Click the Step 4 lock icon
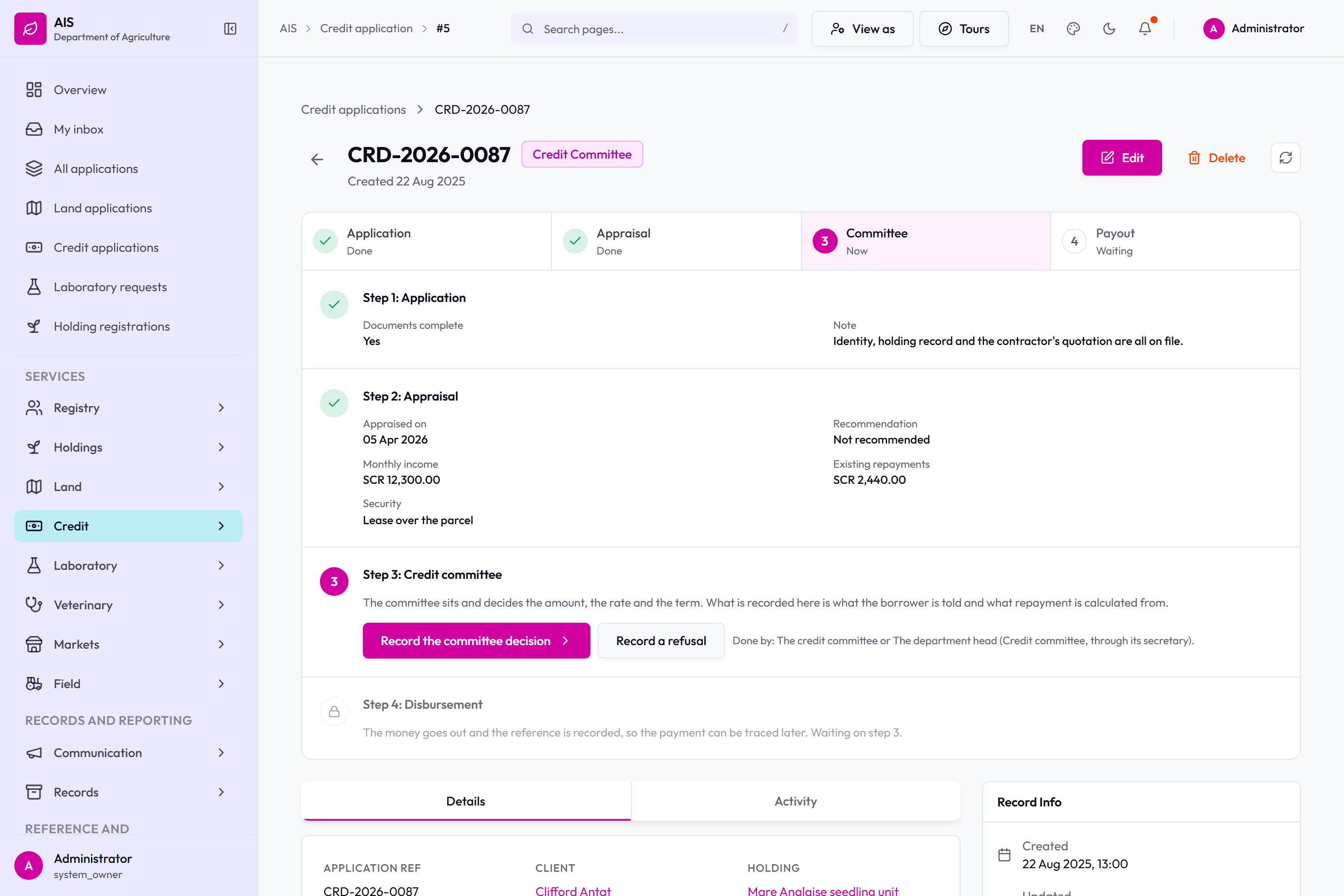This screenshot has width=1344, height=896. 334,711
